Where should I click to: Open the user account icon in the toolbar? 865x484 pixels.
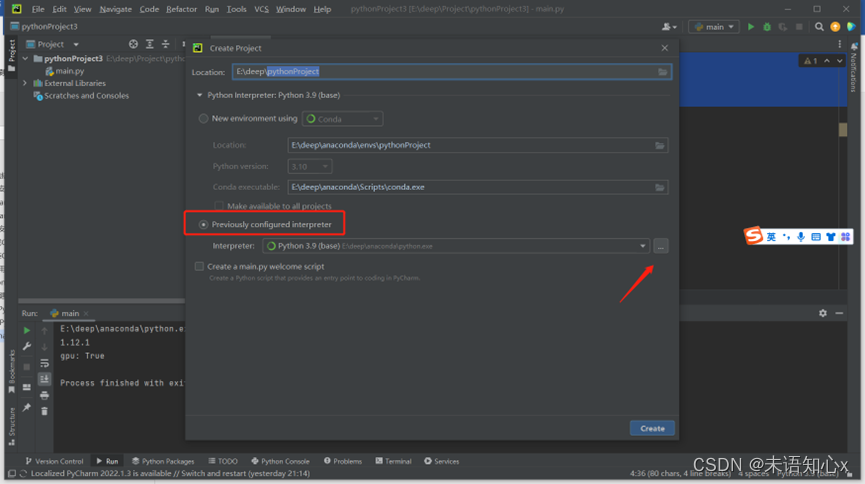click(668, 26)
